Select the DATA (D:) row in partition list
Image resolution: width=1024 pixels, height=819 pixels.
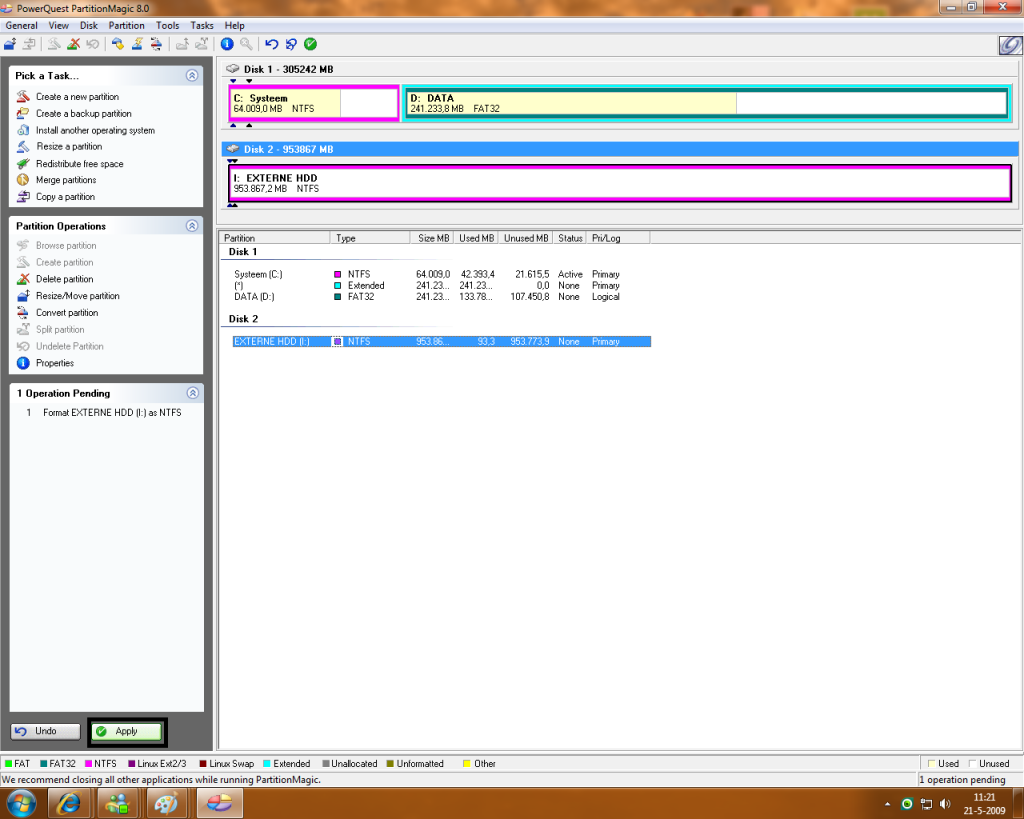point(441,297)
